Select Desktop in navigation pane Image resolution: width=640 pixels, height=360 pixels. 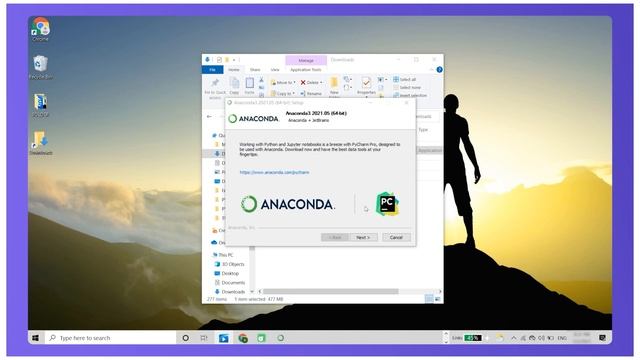[227, 273]
